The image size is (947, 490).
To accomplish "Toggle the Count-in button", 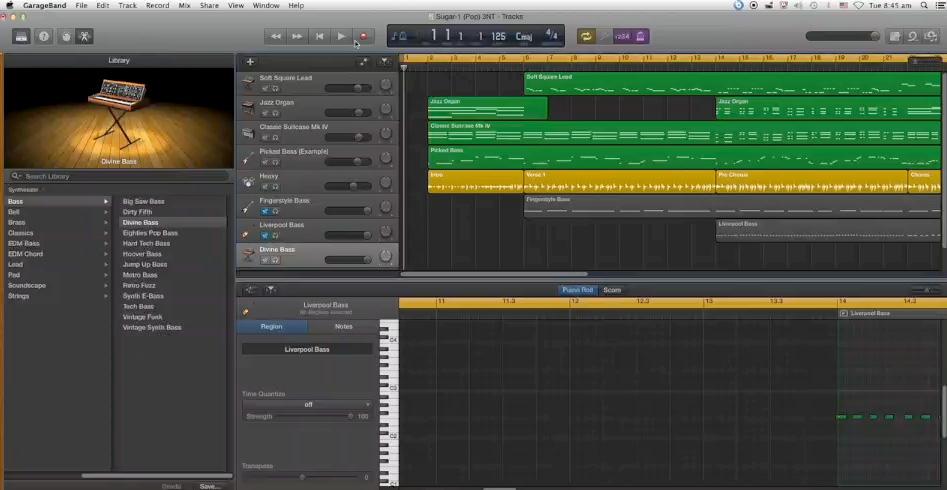I will coord(622,36).
